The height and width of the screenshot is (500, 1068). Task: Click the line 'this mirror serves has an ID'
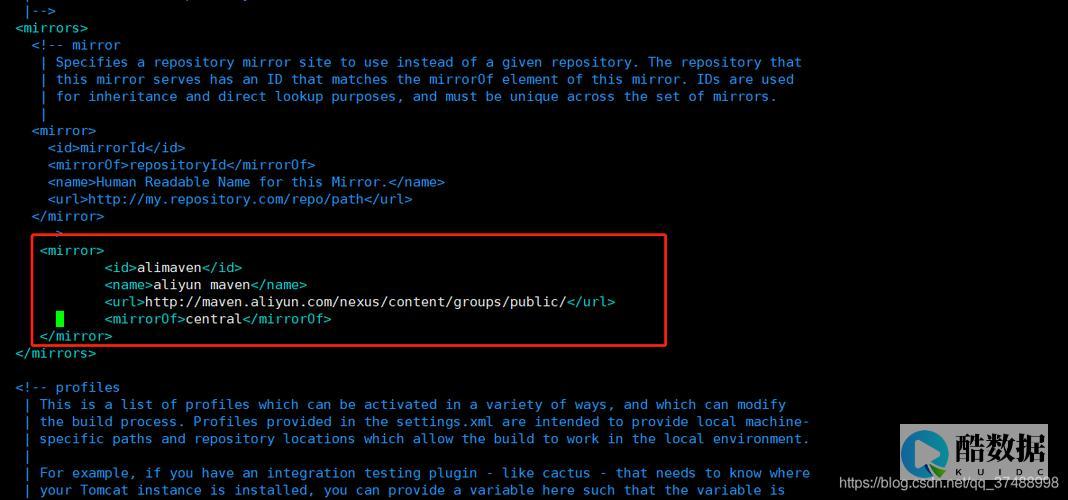click(x=424, y=79)
